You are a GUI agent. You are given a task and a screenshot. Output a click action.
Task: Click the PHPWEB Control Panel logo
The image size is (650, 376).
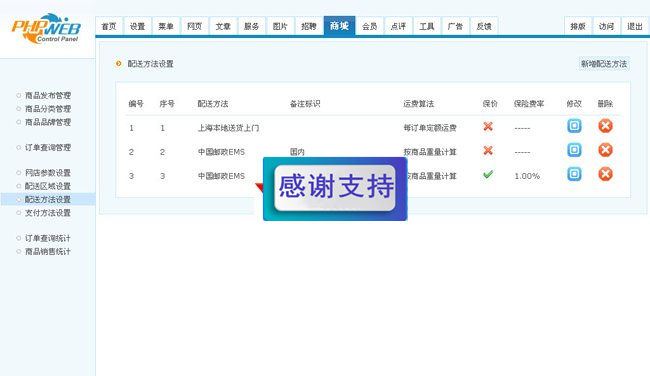[x=46, y=29]
